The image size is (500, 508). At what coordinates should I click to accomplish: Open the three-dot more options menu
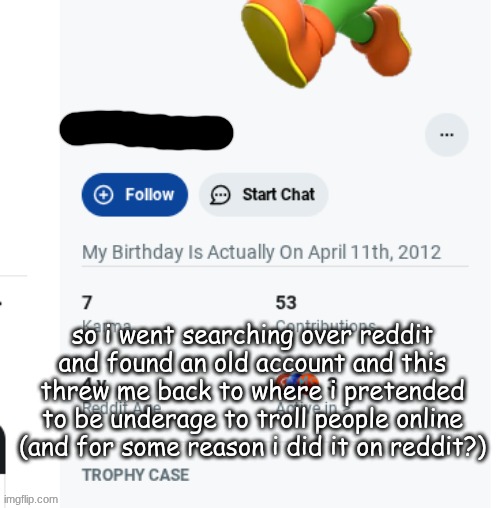(447, 135)
